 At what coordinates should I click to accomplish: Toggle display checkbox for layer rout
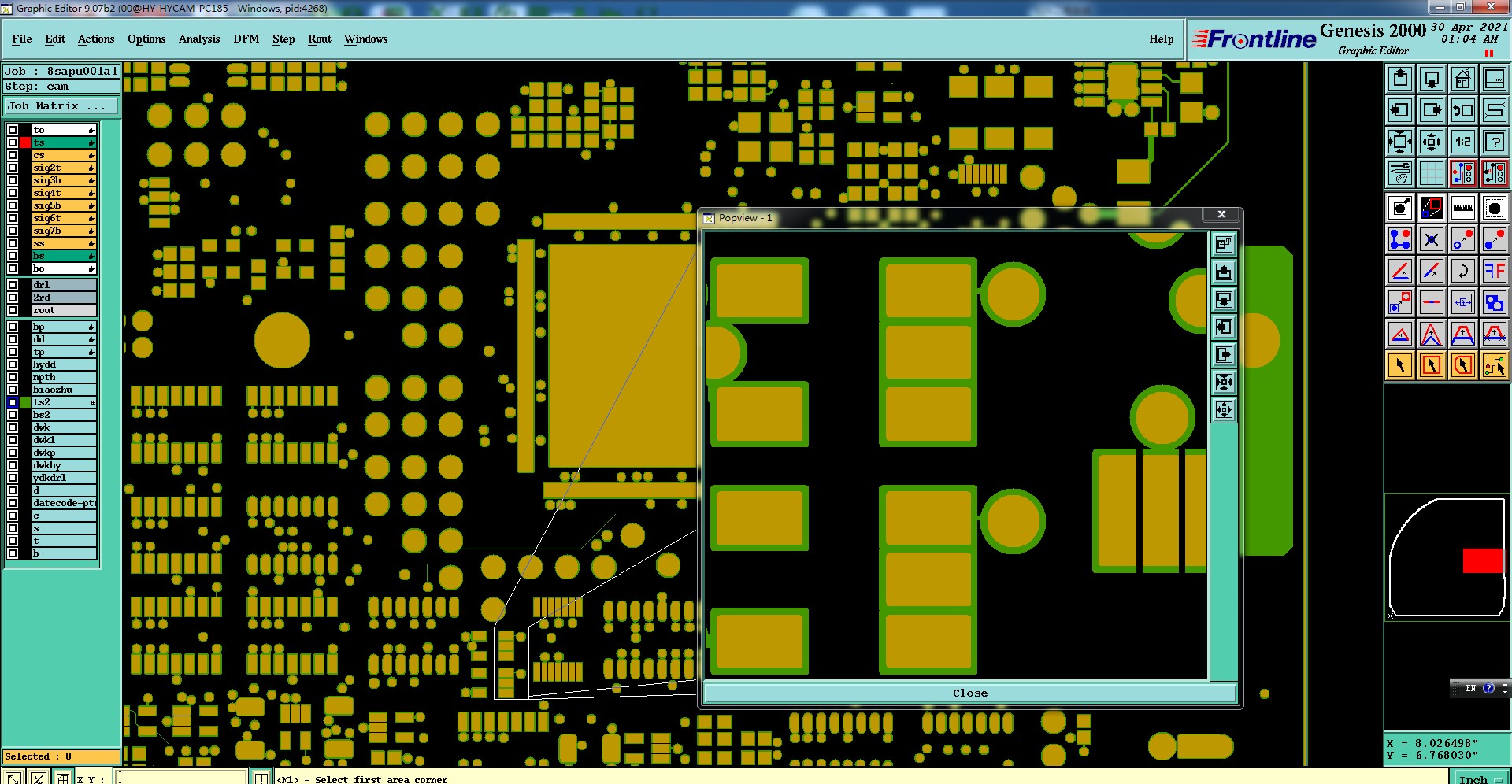pos(13,310)
